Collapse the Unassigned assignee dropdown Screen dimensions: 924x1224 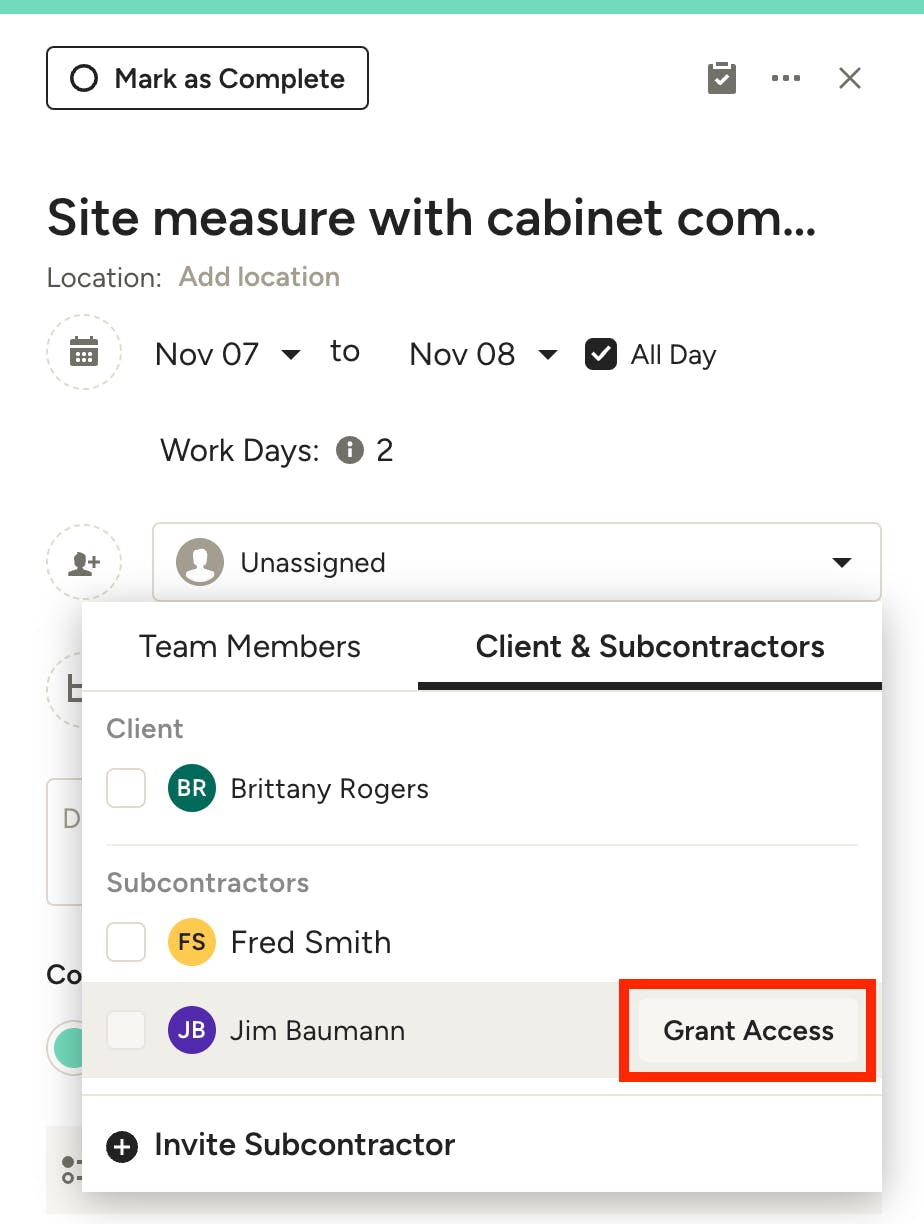[x=841, y=563]
